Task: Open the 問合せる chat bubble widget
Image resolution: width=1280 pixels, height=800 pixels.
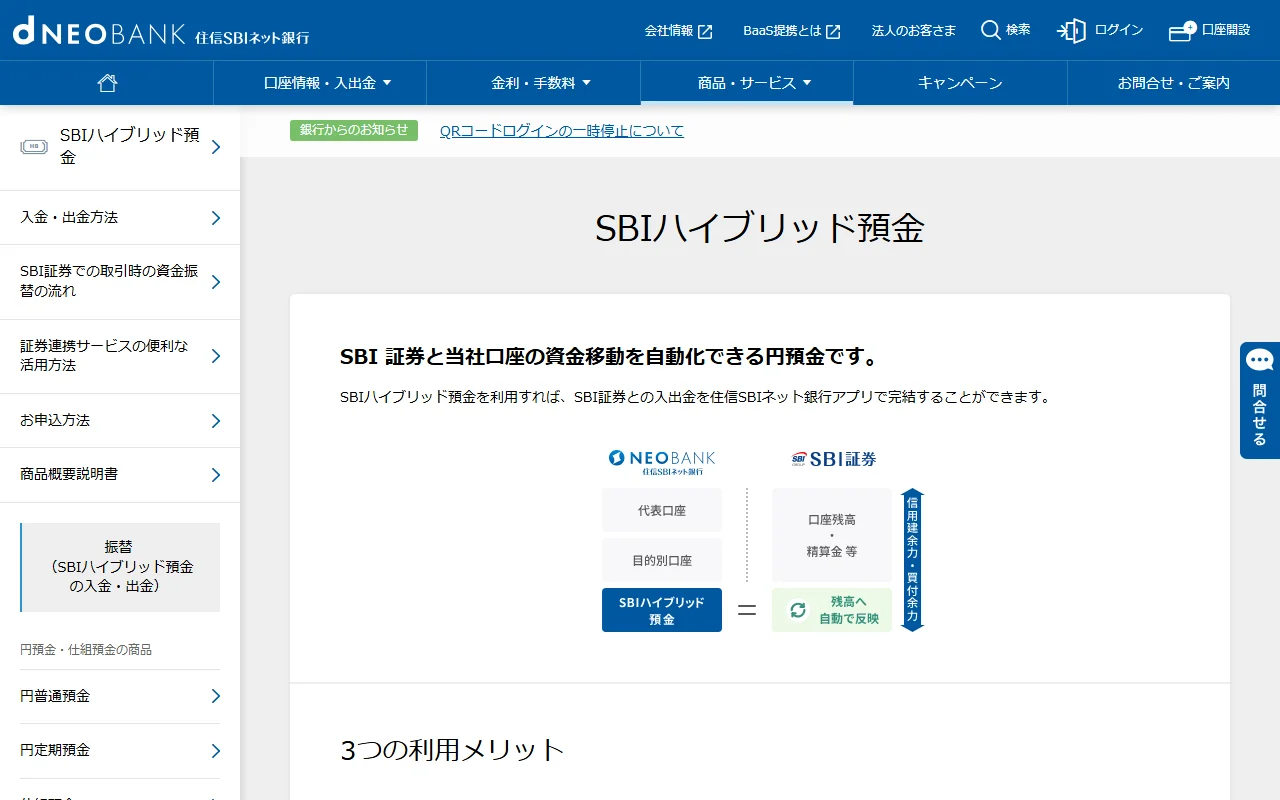Action: pyautogui.click(x=1260, y=400)
